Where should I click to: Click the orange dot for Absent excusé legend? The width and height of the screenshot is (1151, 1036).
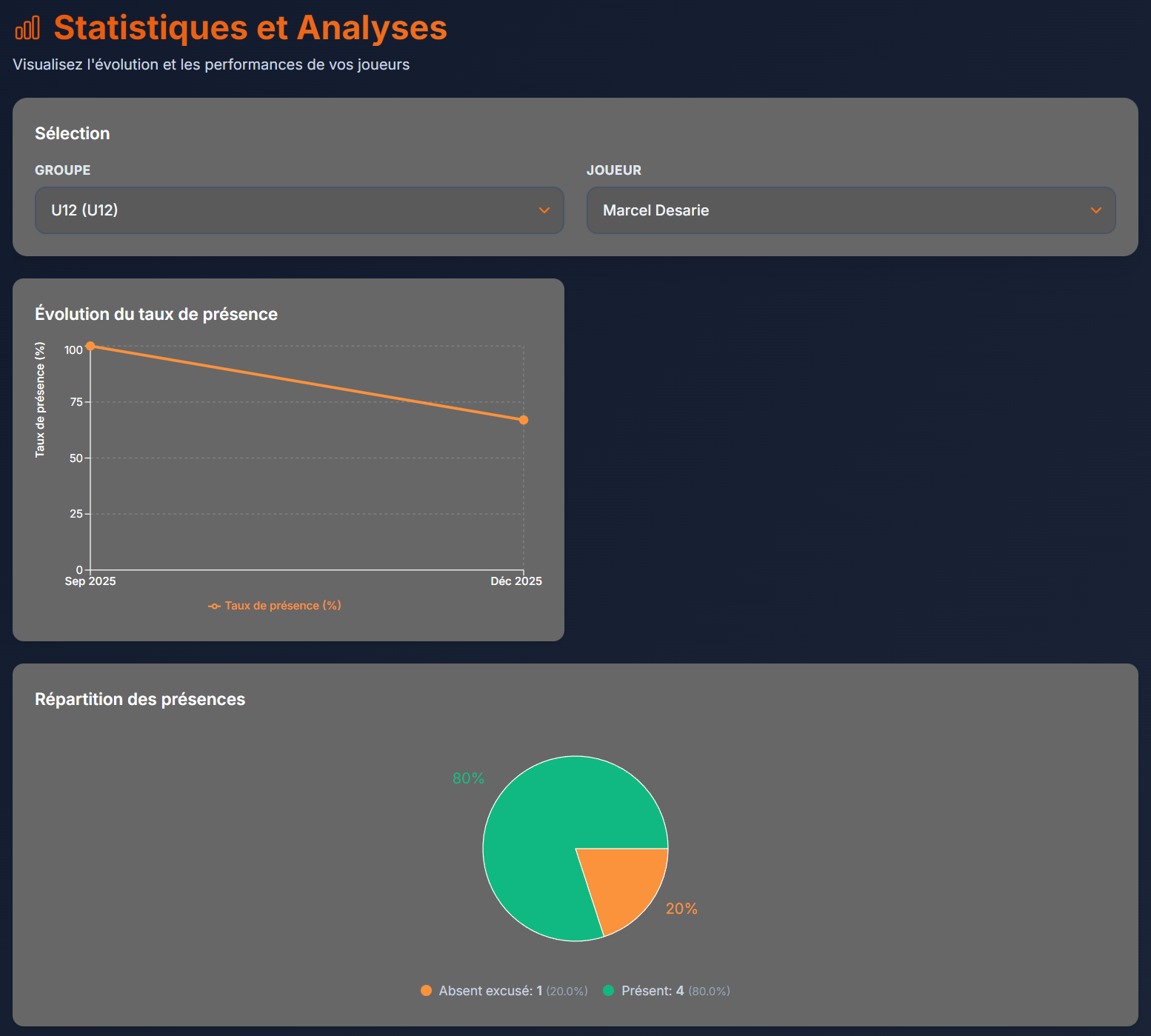426,990
